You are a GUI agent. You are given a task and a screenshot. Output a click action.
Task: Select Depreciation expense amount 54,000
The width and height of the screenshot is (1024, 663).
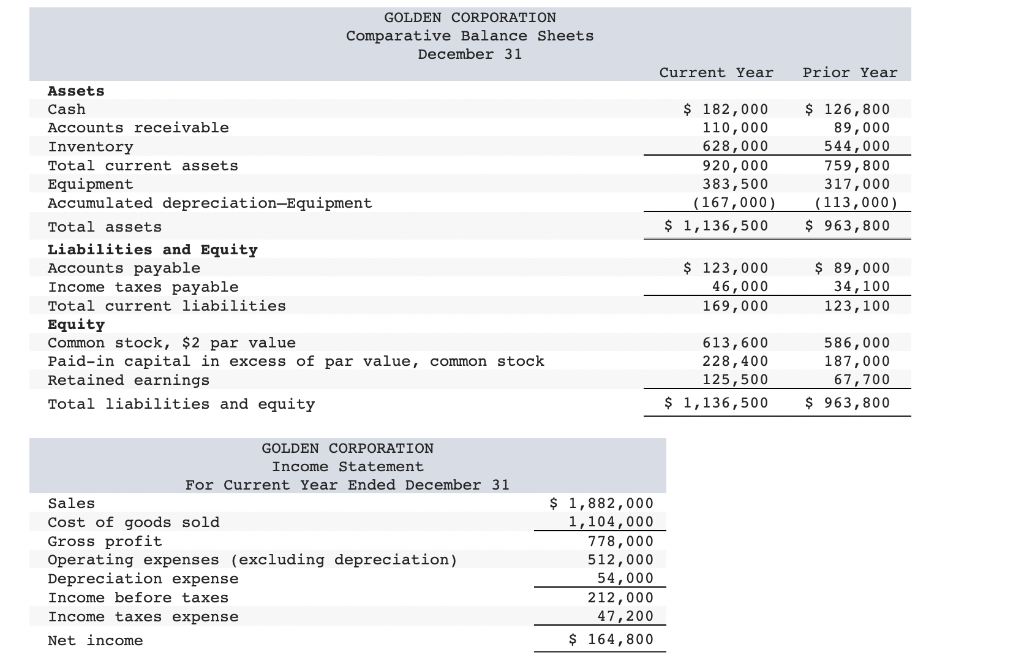(625, 578)
